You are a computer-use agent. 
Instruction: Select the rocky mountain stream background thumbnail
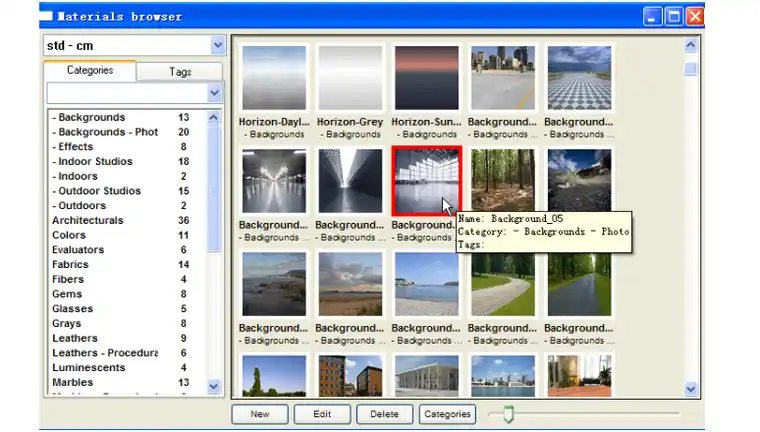(579, 180)
